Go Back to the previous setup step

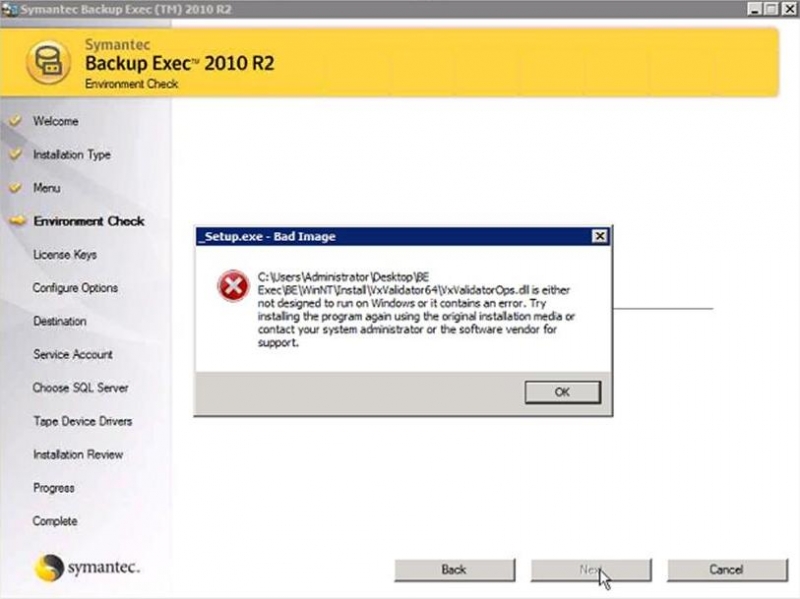click(x=454, y=569)
